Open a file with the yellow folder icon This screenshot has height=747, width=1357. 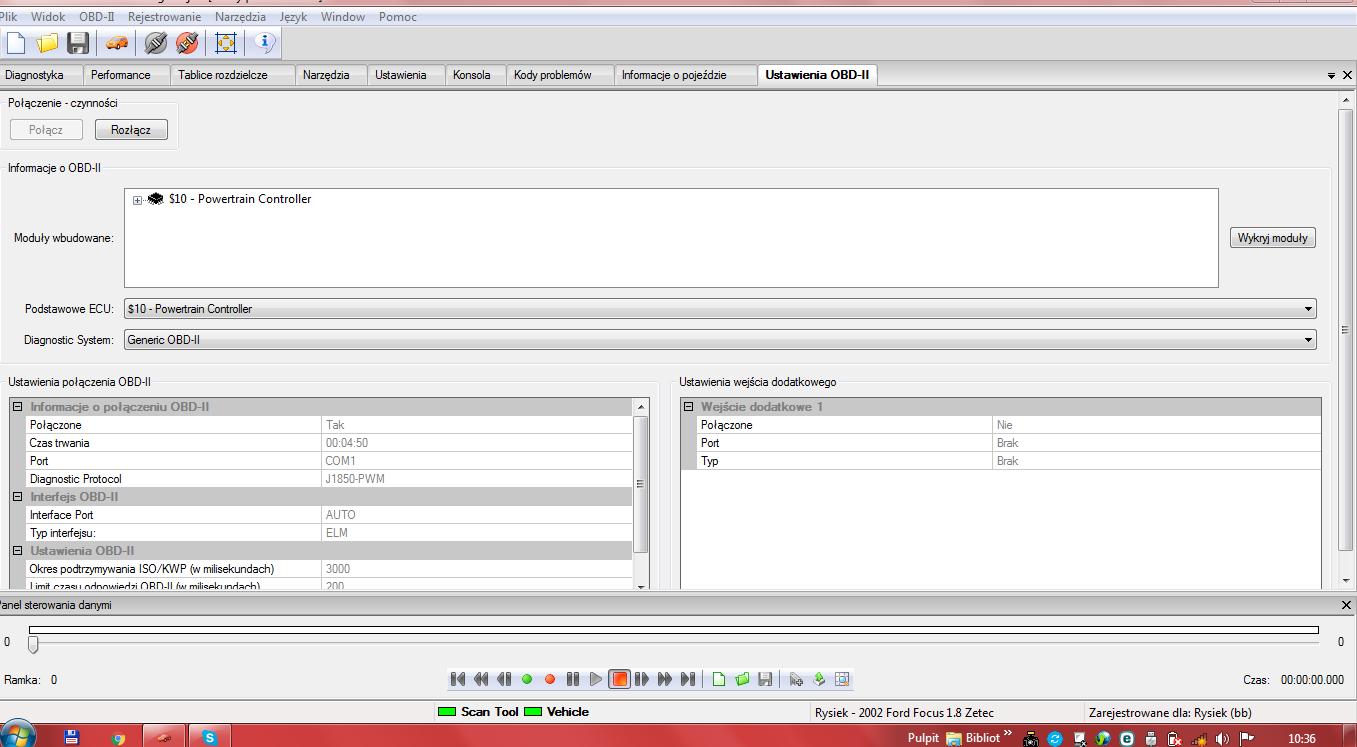click(x=47, y=43)
